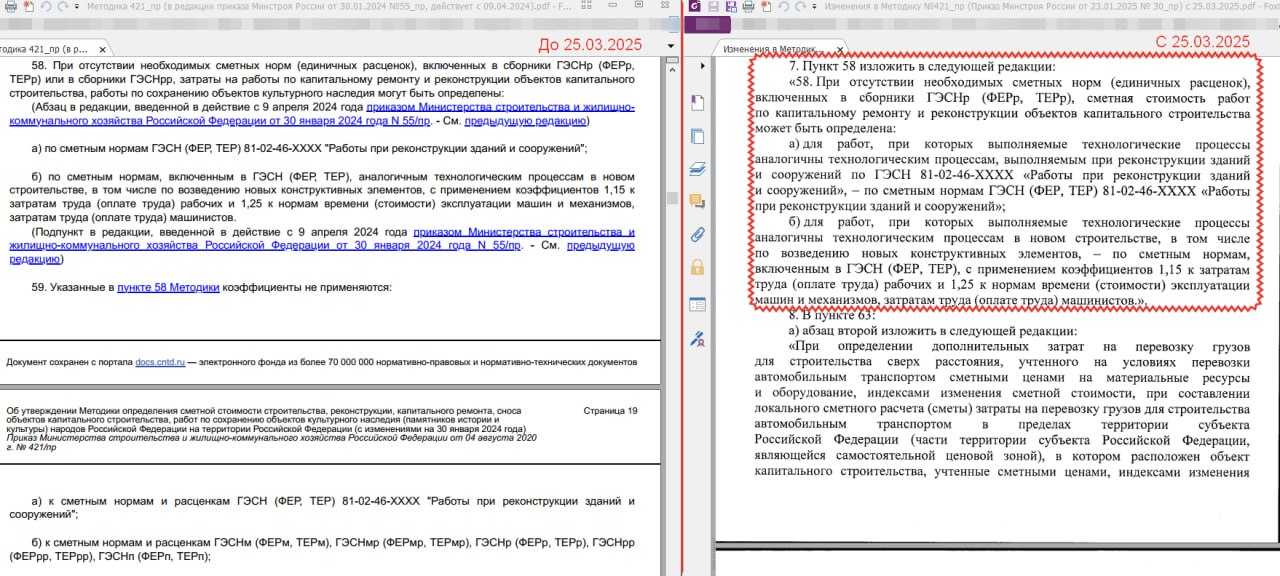Viewport: 1280px width, 576px height.
Task: Click the 'С 25.03.2025' red annotation
Action: (1203, 42)
